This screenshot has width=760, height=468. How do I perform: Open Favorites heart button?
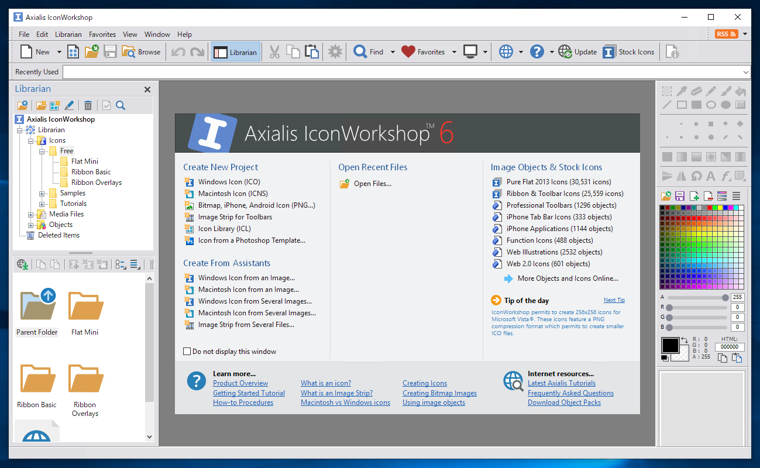pyautogui.click(x=423, y=52)
